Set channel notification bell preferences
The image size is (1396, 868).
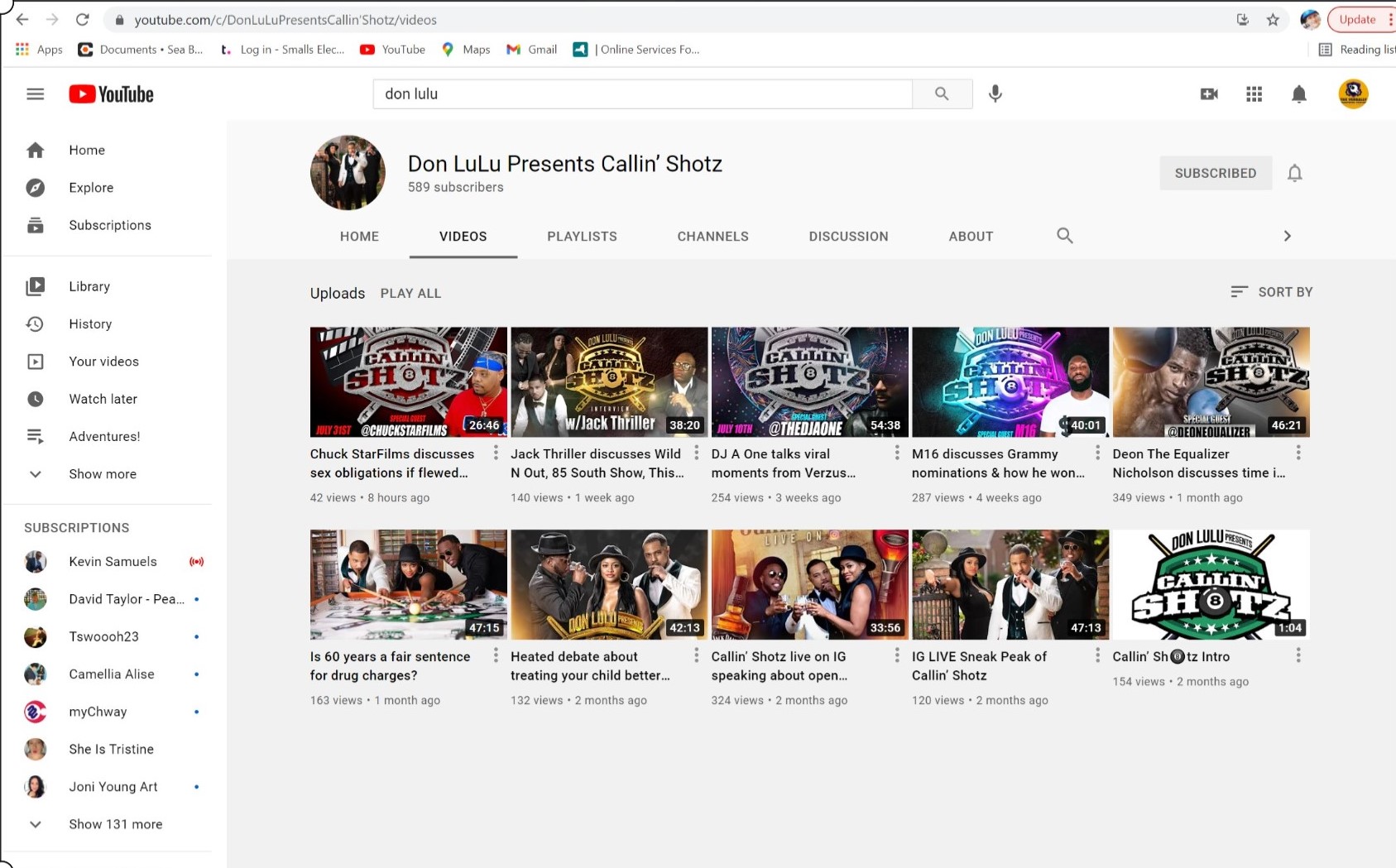[x=1295, y=173]
